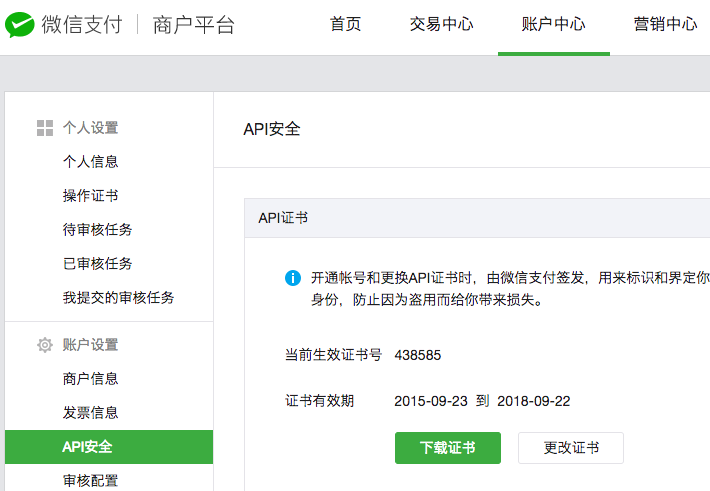Open 待审核任务 sidebar item
The image size is (710, 491).
(97, 230)
